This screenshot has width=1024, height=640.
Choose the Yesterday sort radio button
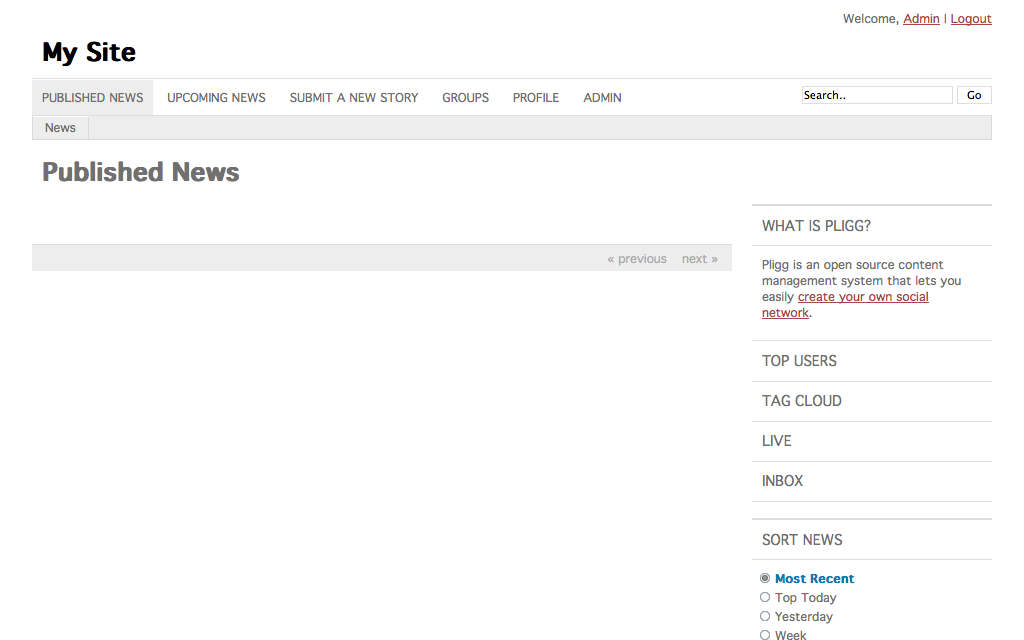765,616
